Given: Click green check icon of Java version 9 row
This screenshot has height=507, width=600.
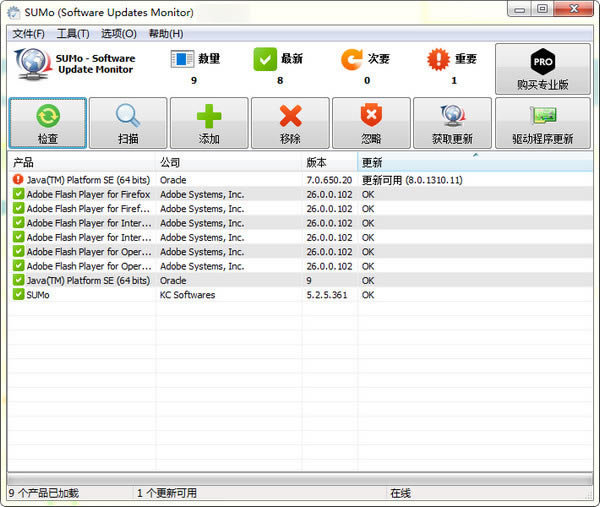Looking at the screenshot, I should [x=18, y=280].
